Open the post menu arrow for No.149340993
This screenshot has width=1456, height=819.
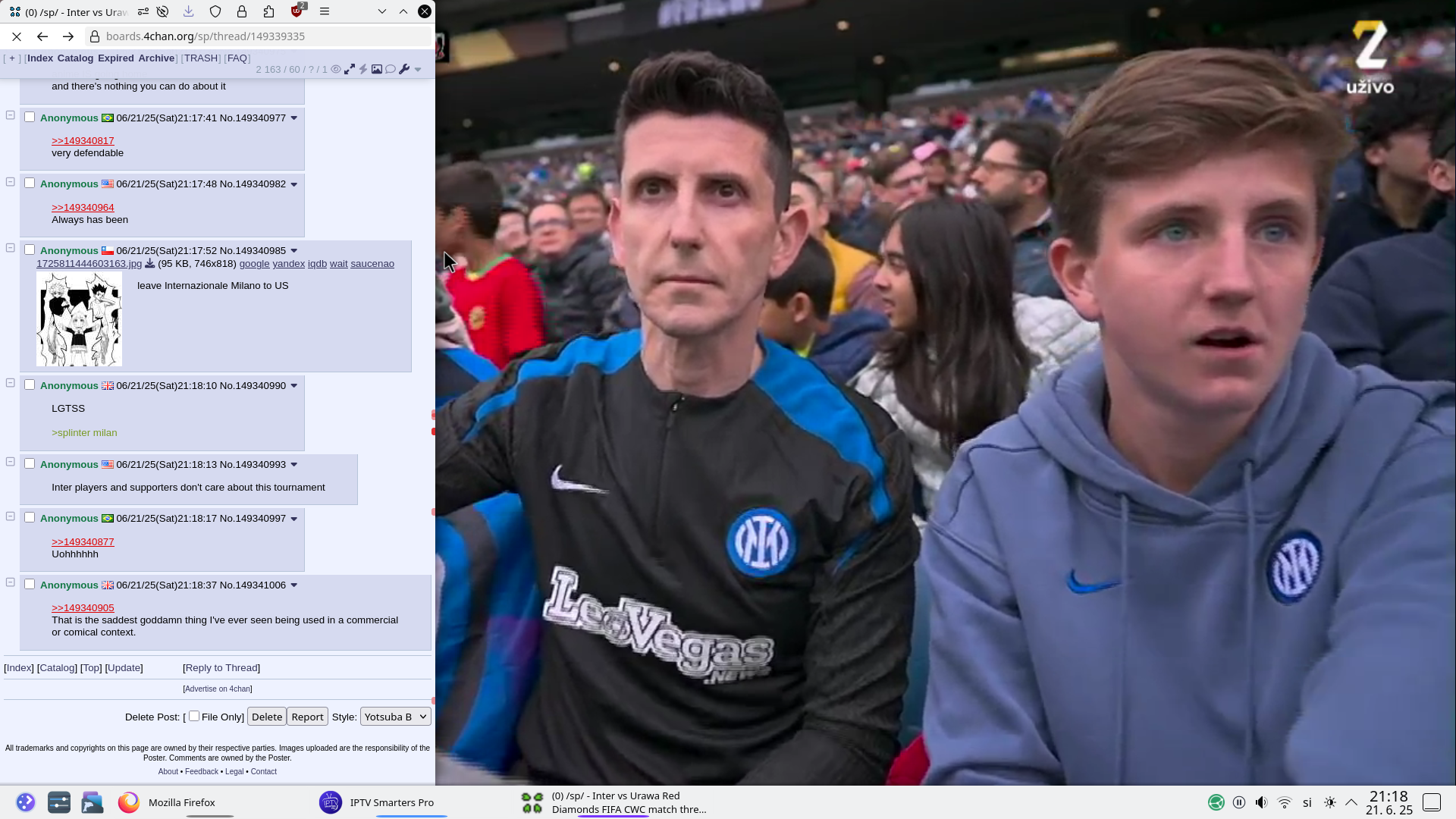pos(294,465)
